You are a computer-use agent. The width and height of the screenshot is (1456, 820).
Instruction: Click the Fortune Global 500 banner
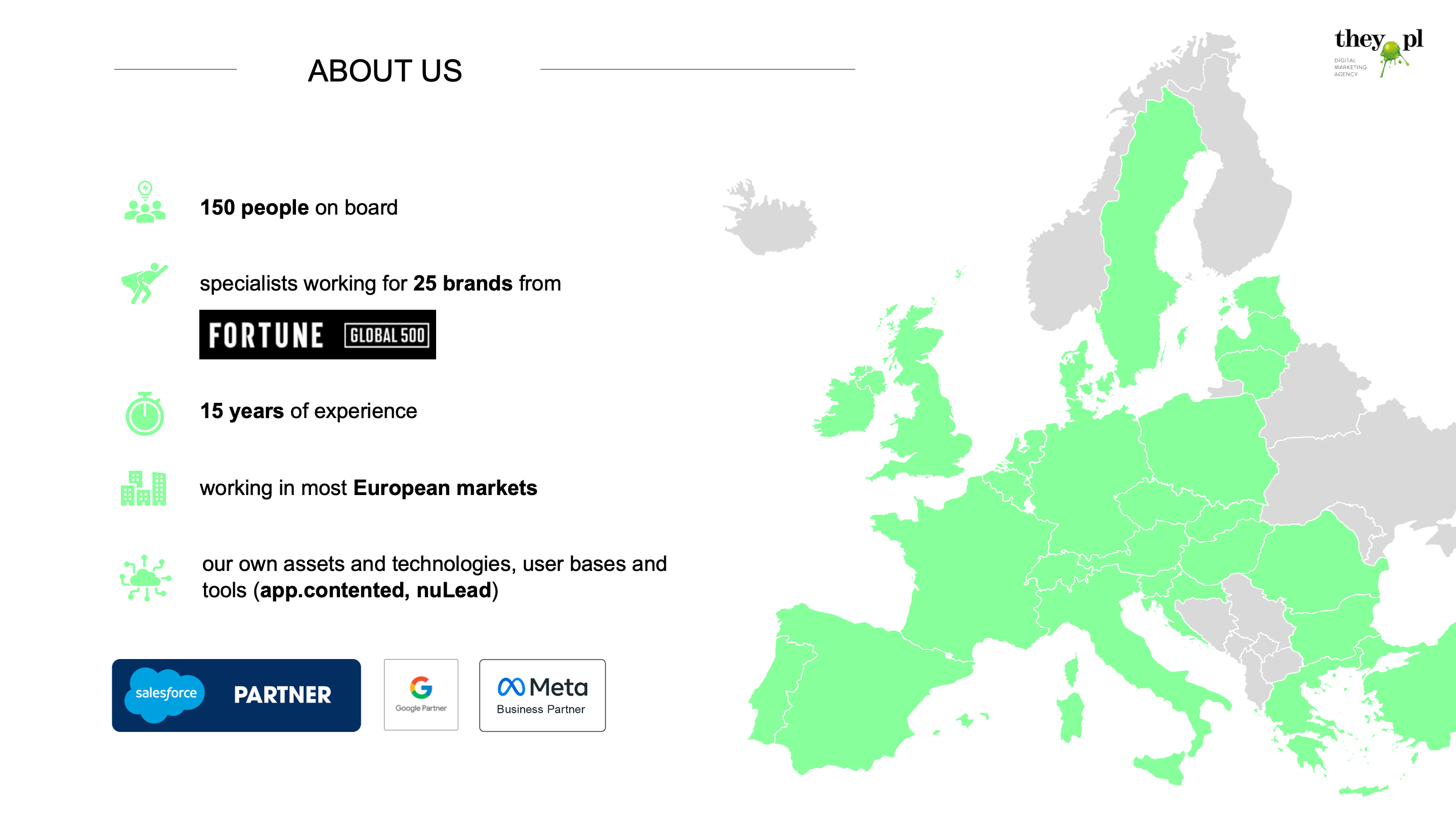(x=318, y=334)
